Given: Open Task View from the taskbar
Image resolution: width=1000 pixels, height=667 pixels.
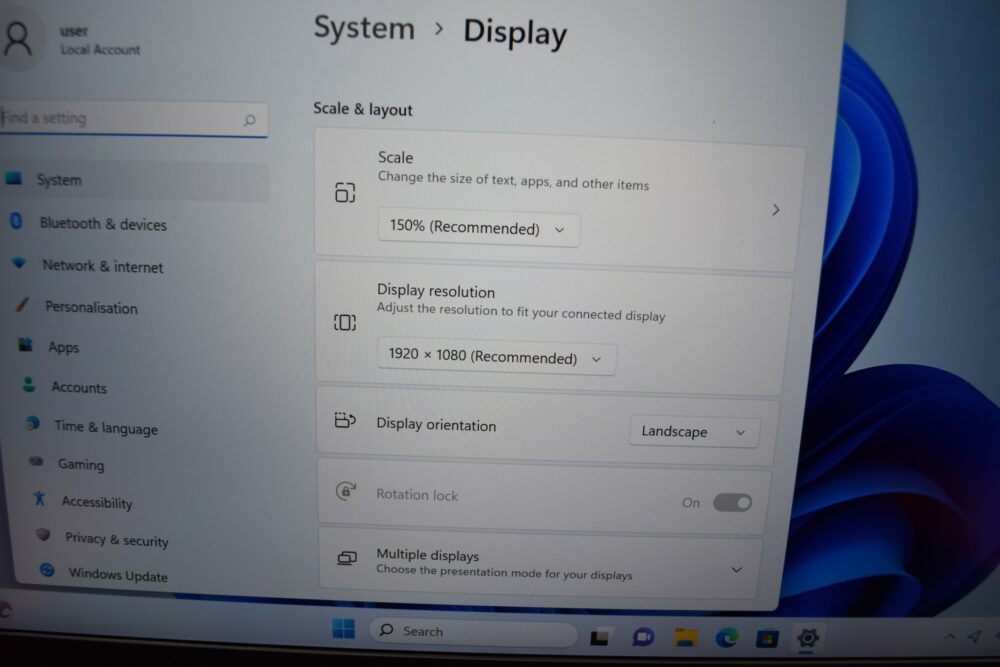Looking at the screenshot, I should coord(599,637).
